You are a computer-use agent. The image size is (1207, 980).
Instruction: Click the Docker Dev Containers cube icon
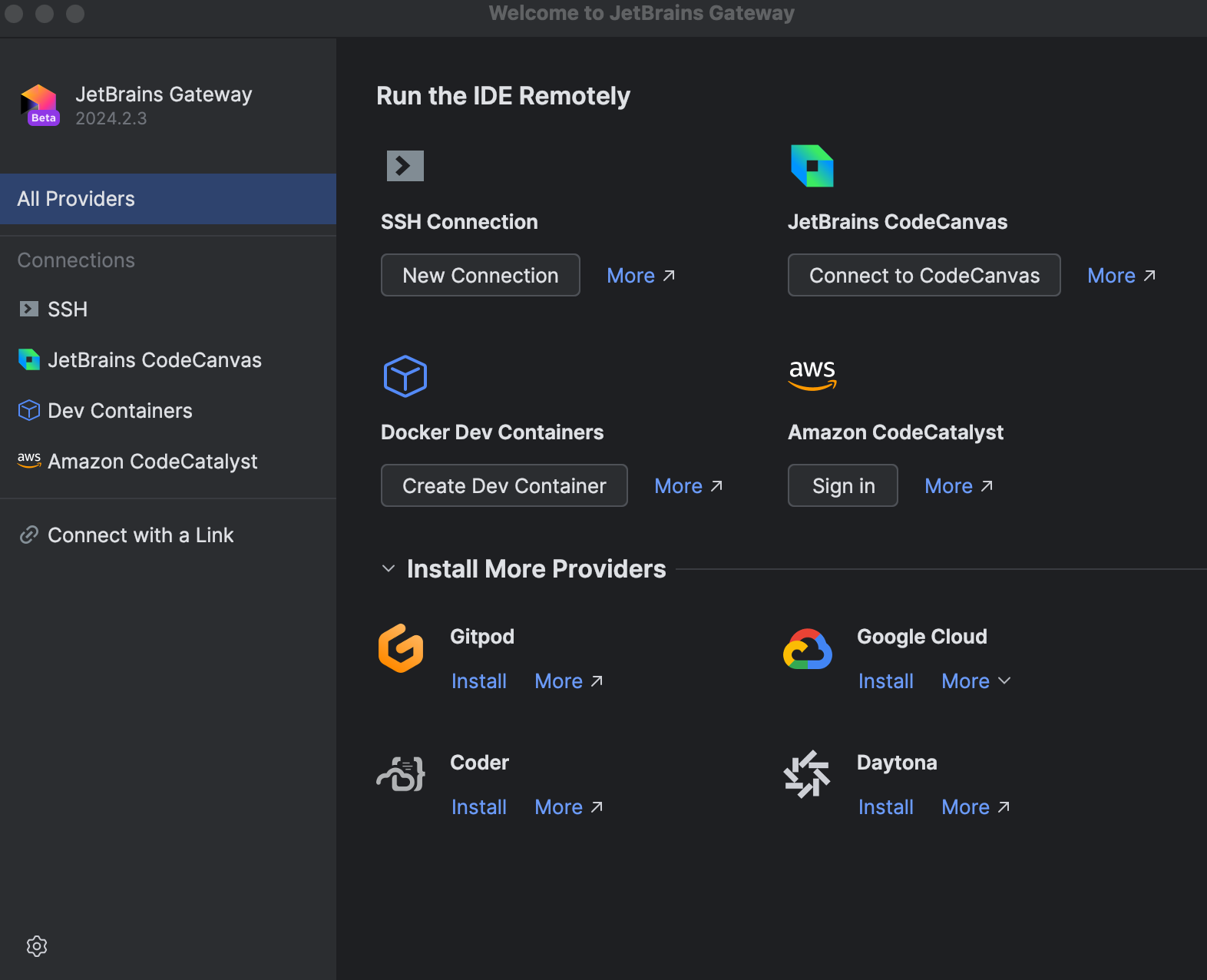coord(405,376)
